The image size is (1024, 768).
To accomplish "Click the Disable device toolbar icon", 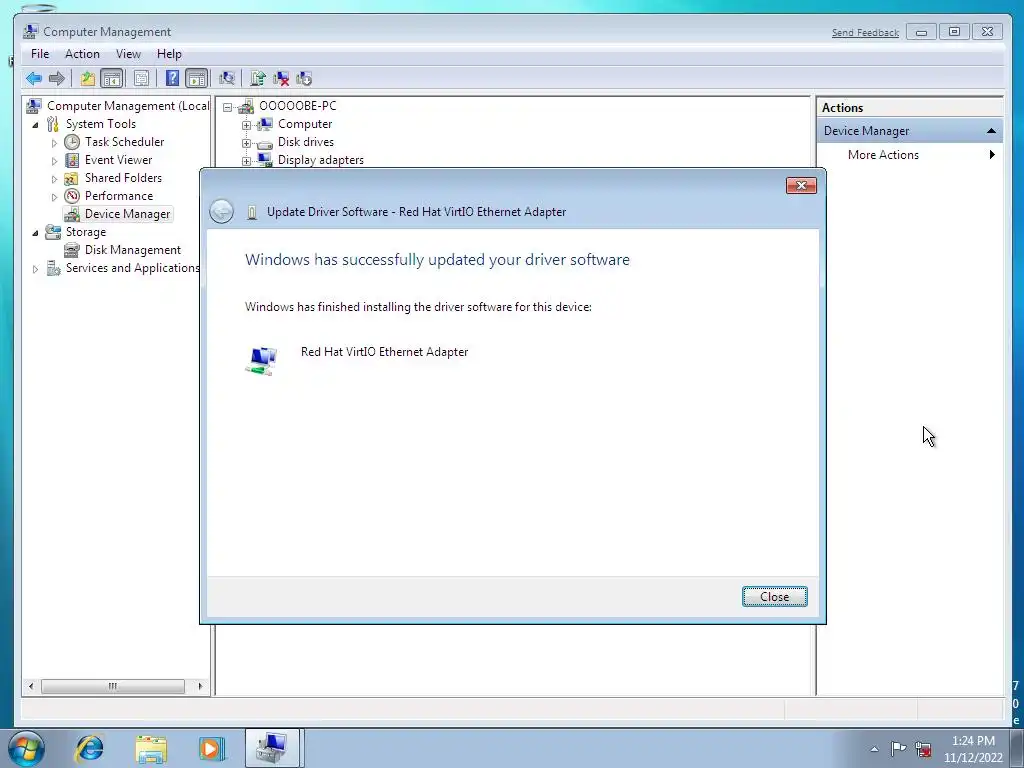I will (x=304, y=79).
